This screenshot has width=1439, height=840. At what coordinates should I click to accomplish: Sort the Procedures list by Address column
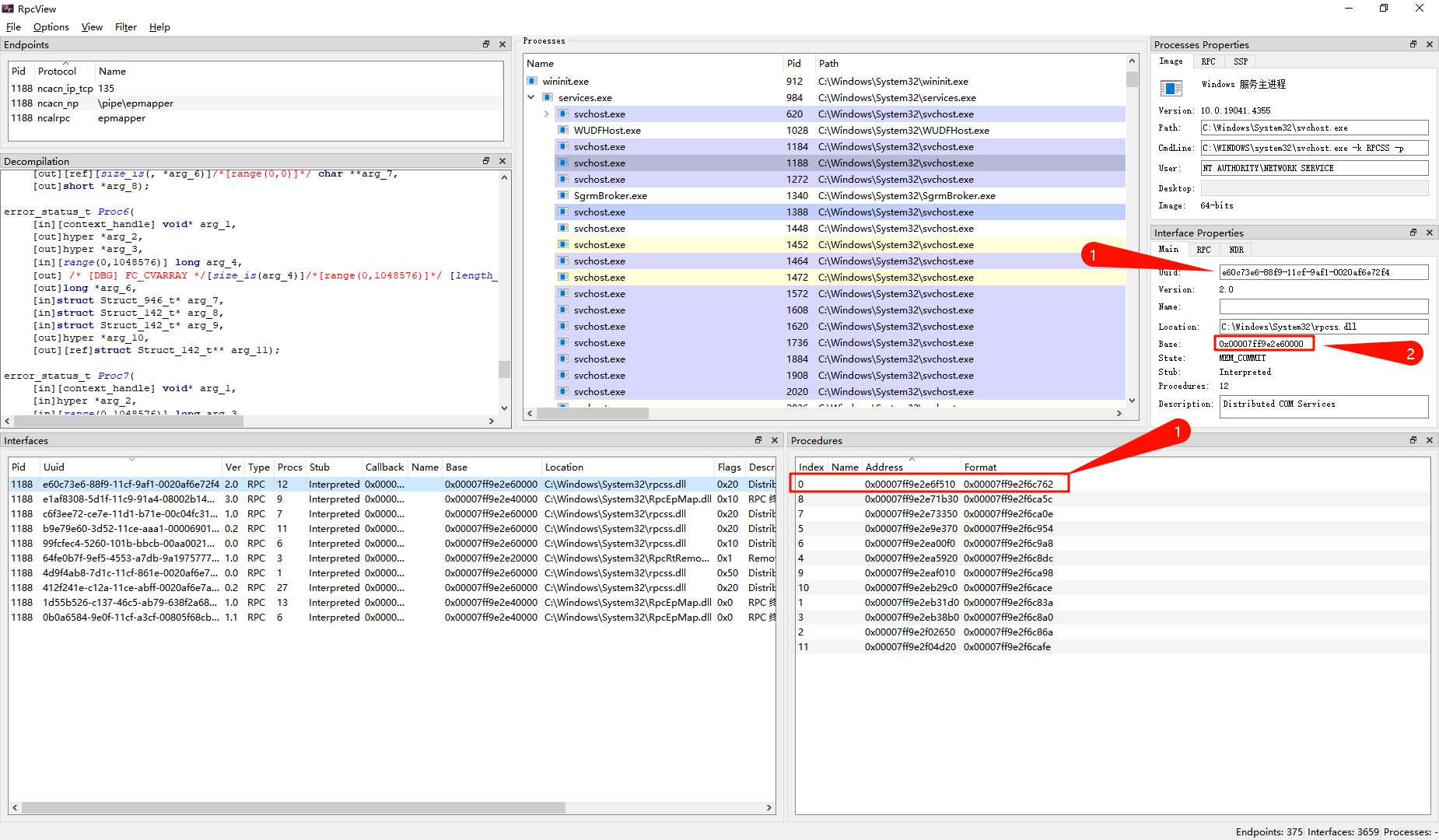pyautogui.click(x=884, y=467)
